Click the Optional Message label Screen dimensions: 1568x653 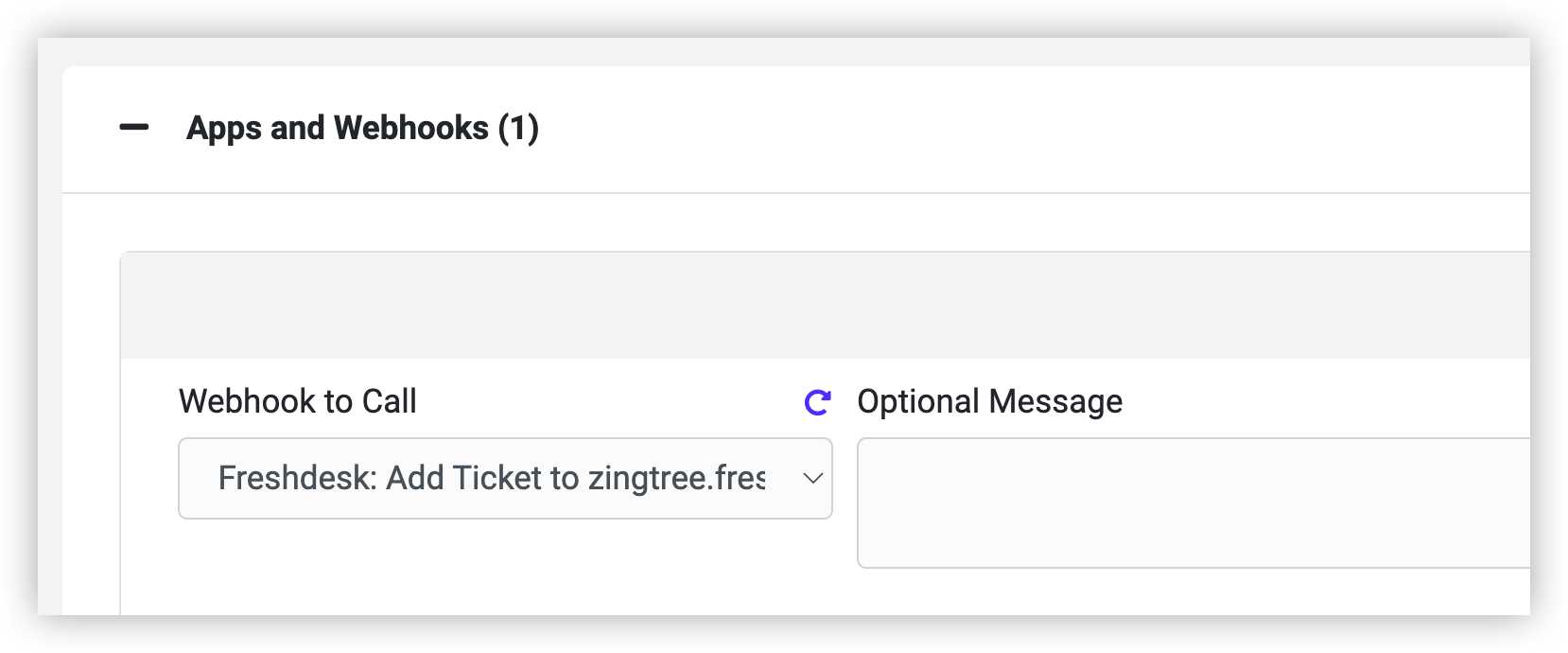click(x=989, y=401)
